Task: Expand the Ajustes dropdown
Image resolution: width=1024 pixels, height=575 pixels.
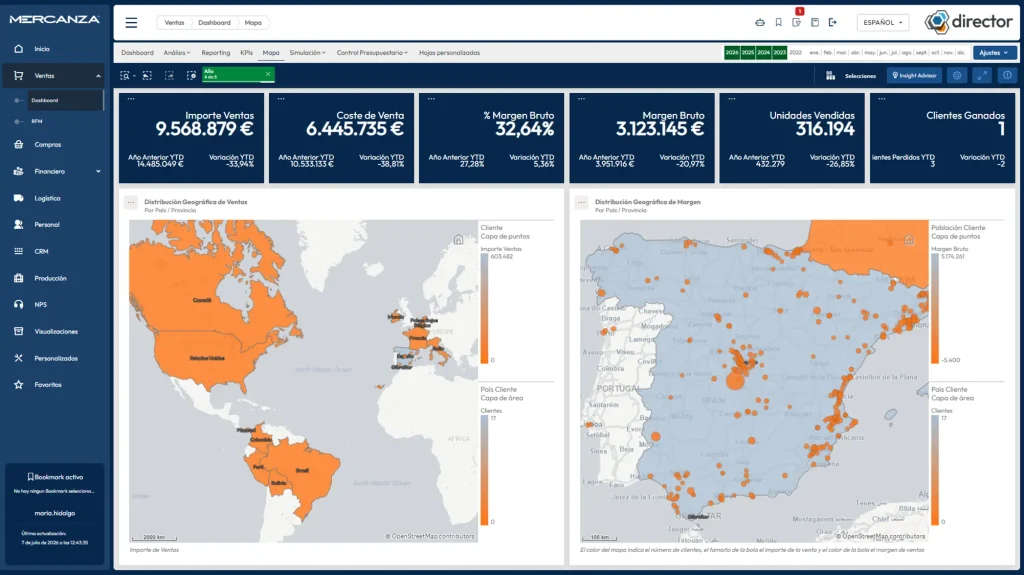Action: [x=993, y=52]
